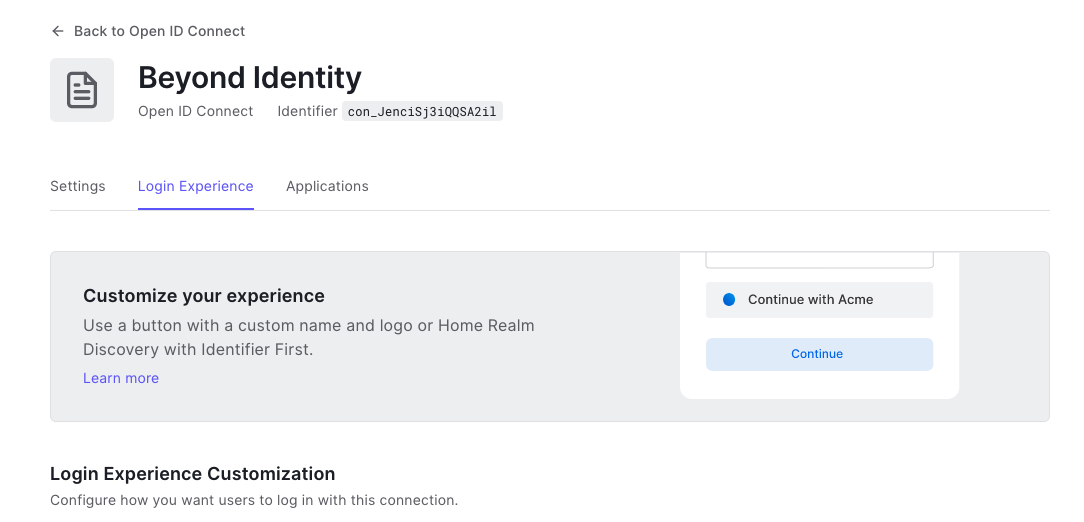Image resolution: width=1084 pixels, height=522 pixels.
Task: Open the Settings tab
Action: click(77, 186)
